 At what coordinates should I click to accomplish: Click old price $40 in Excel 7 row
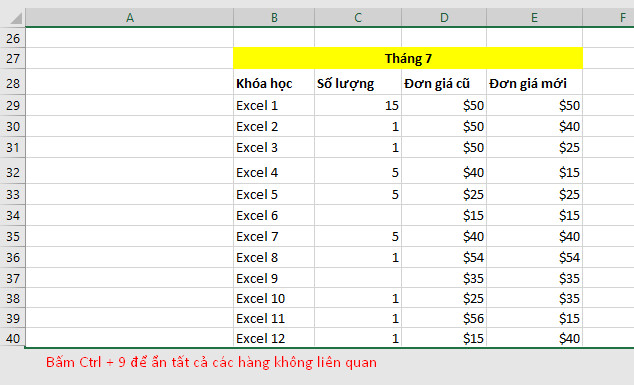tap(444, 236)
